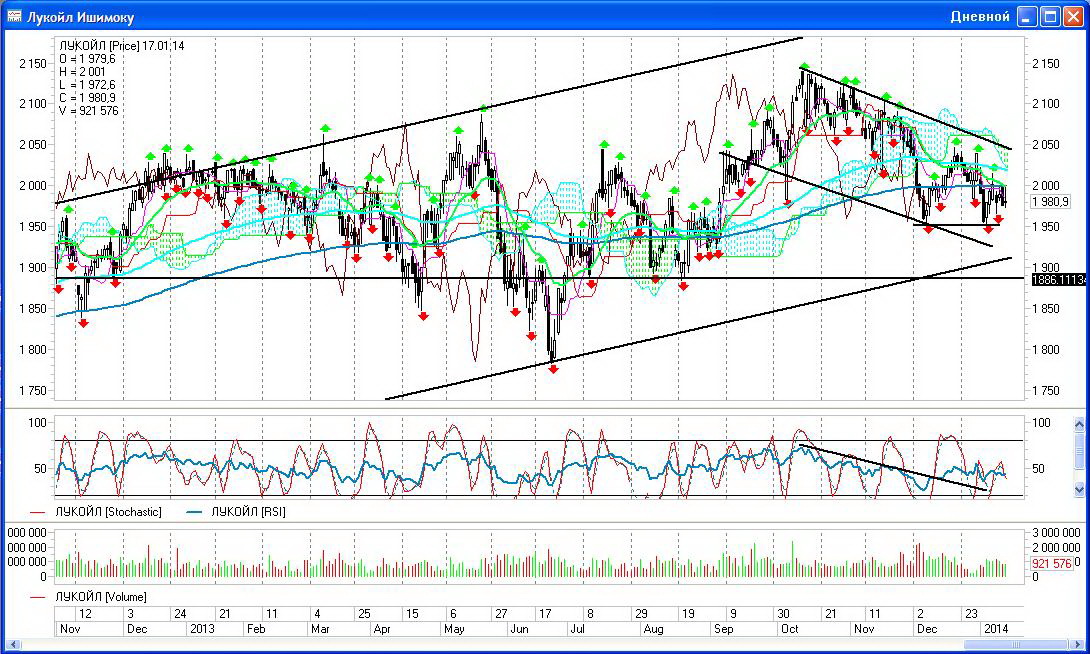This screenshot has height=654, width=1090.
Task: Click the ЛУКОЙЛ [Price] 17.01.14 header
Action: tap(122, 46)
